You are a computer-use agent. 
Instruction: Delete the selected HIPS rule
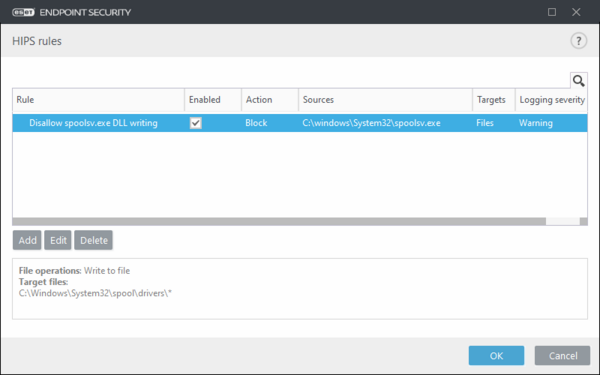coord(93,240)
